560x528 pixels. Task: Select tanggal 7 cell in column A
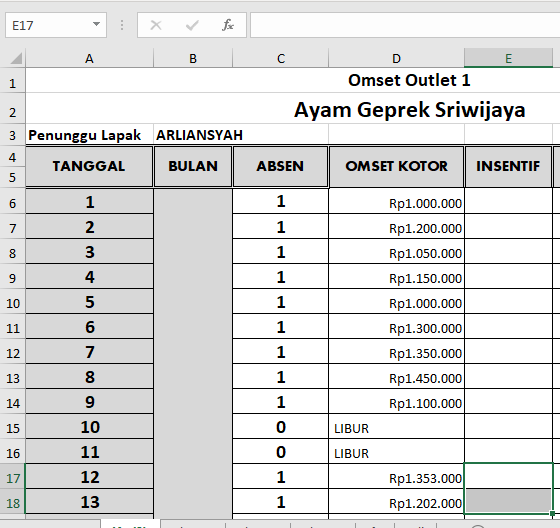coord(89,352)
